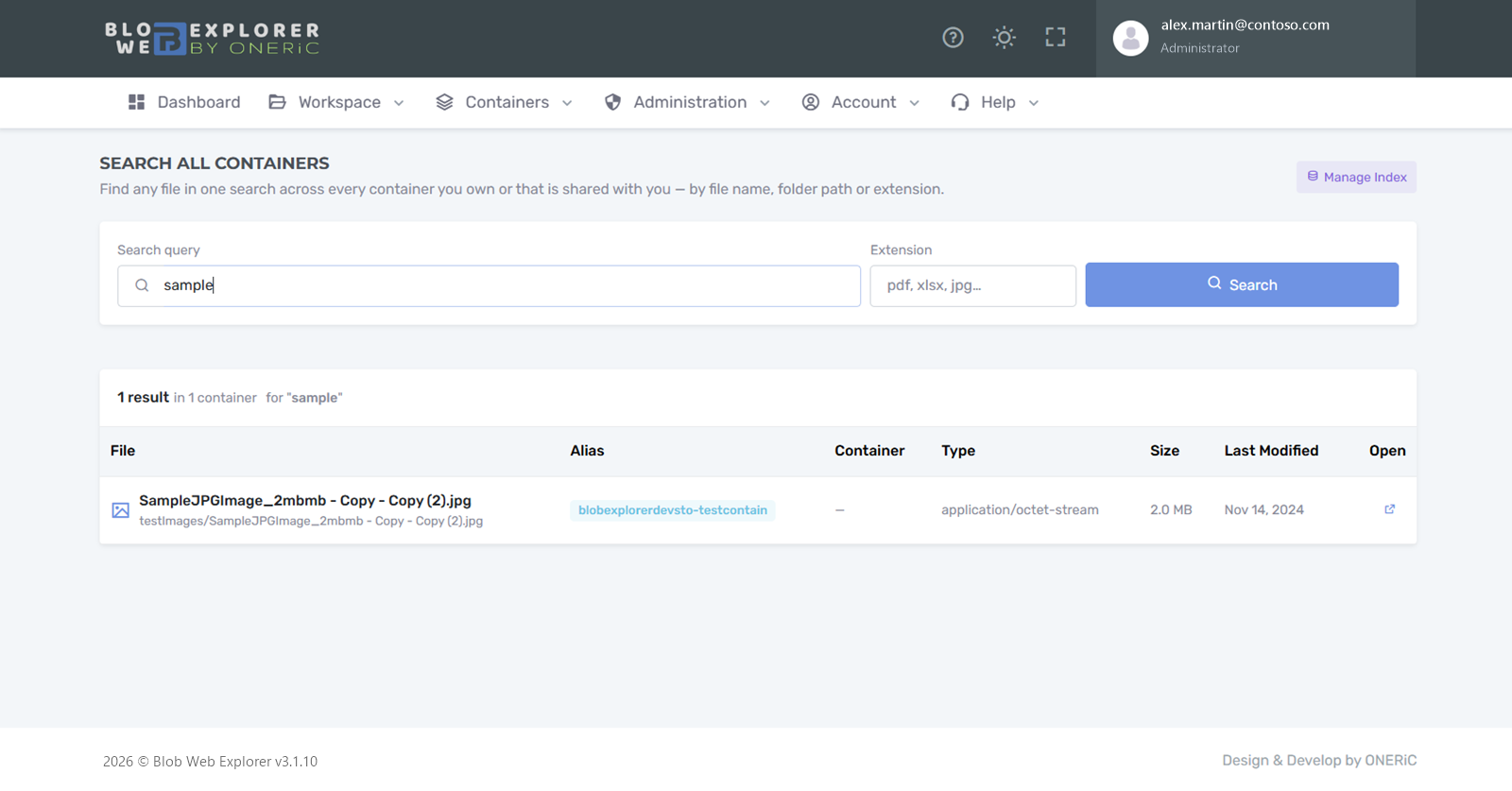The image size is (1512, 791).
Task: Open the Dashboard menu item
Action: coord(184,102)
